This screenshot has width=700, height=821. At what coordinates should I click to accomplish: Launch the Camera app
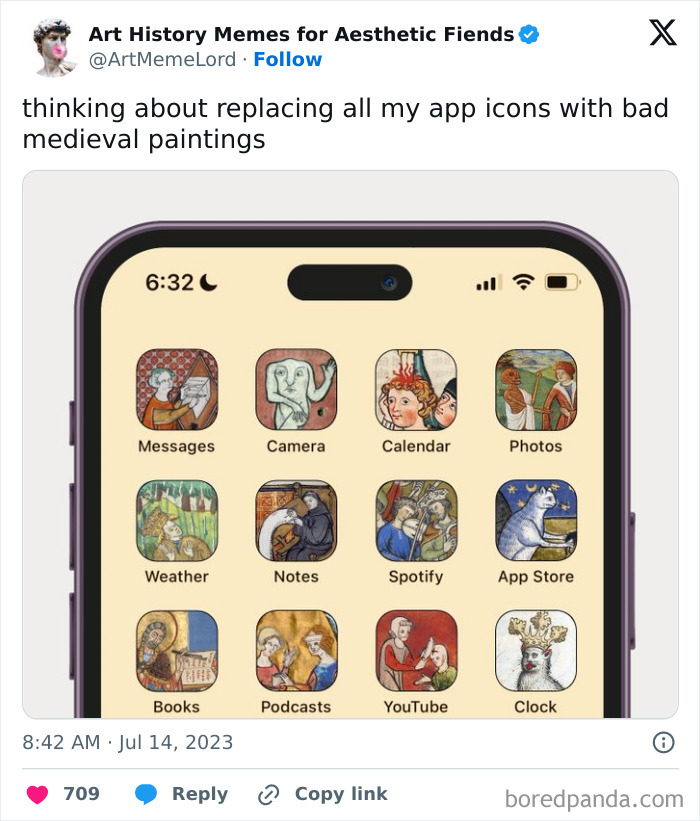[296, 388]
